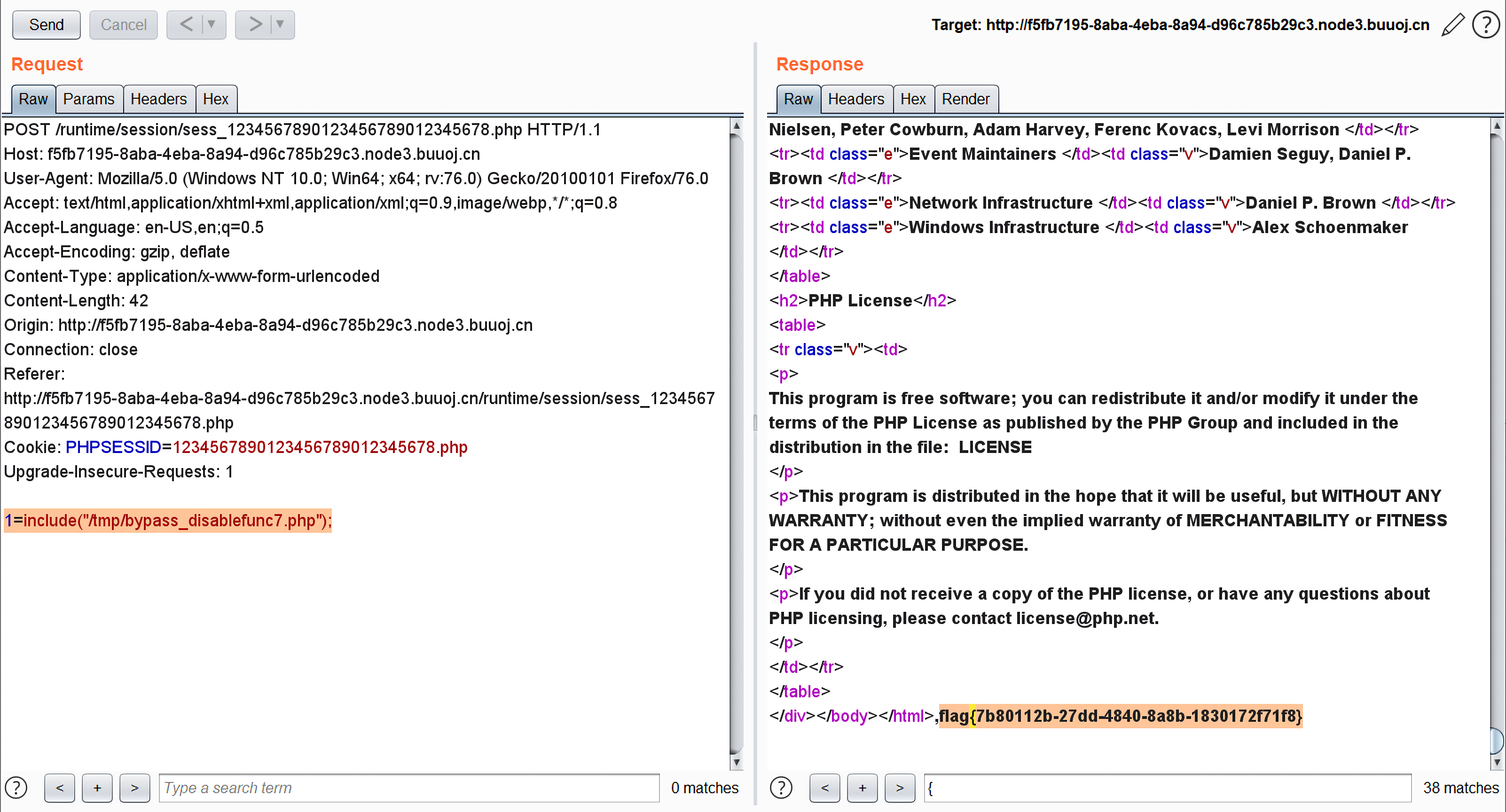The image size is (1506, 812).
Task: Click the '0 matches' count label
Action: pyautogui.click(x=705, y=788)
